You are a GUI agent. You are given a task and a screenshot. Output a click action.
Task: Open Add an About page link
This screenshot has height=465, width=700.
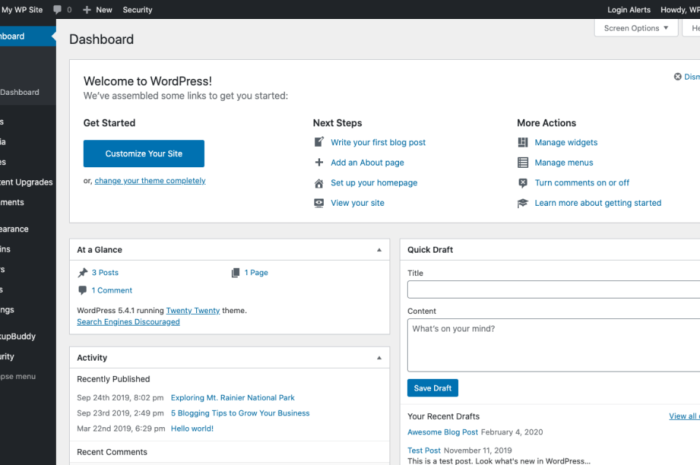(367, 162)
